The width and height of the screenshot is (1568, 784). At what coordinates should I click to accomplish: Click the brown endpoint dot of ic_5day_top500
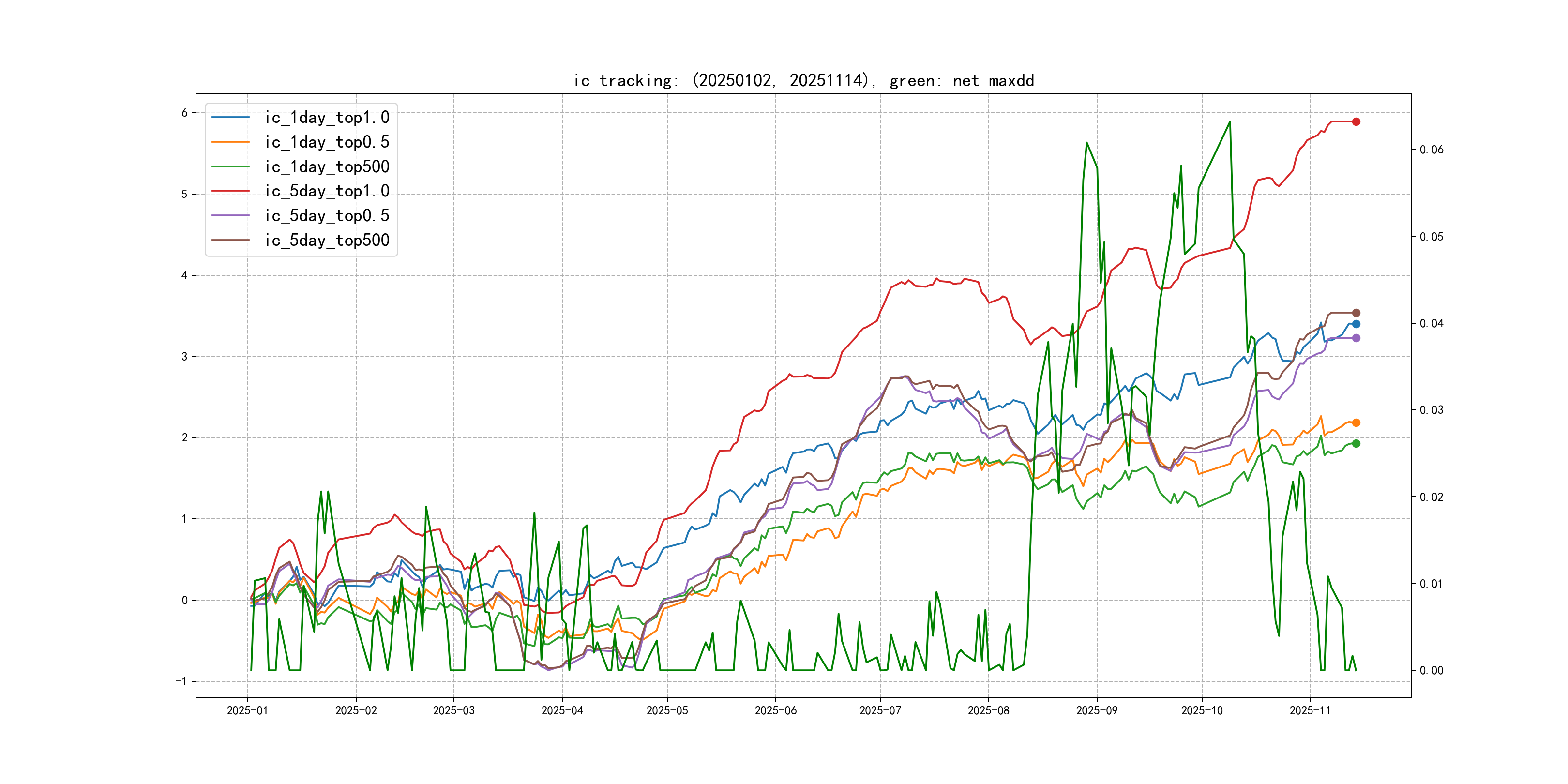coord(1356,313)
